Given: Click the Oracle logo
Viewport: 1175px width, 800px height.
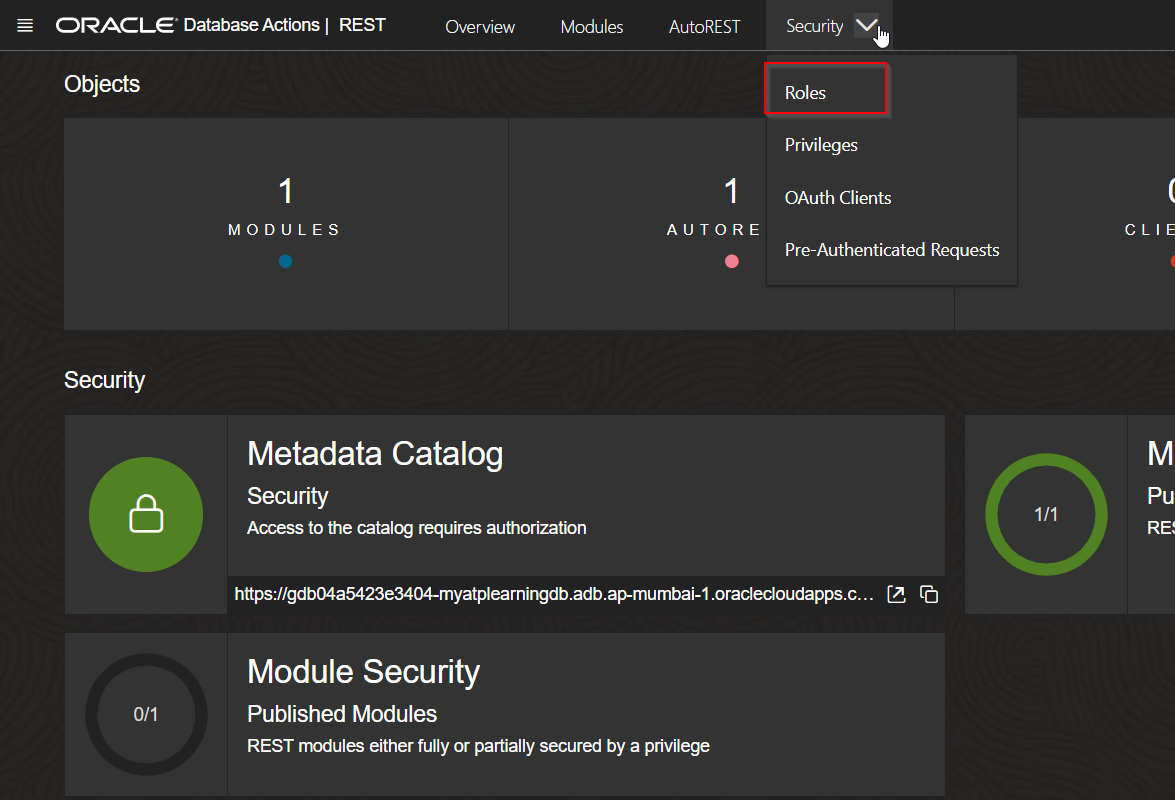Looking at the screenshot, I should click(115, 24).
